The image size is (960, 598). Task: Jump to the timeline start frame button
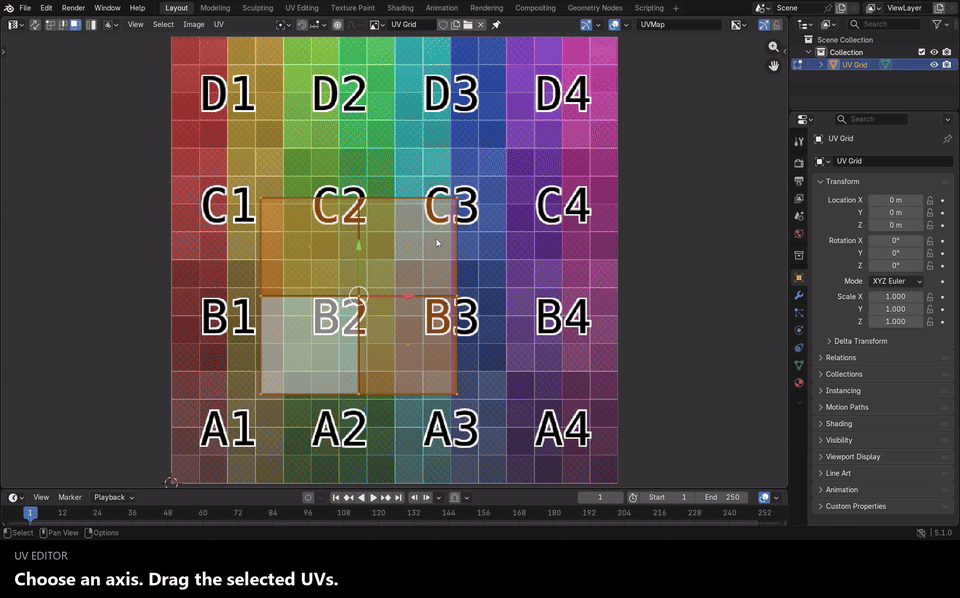pyautogui.click(x=336, y=498)
